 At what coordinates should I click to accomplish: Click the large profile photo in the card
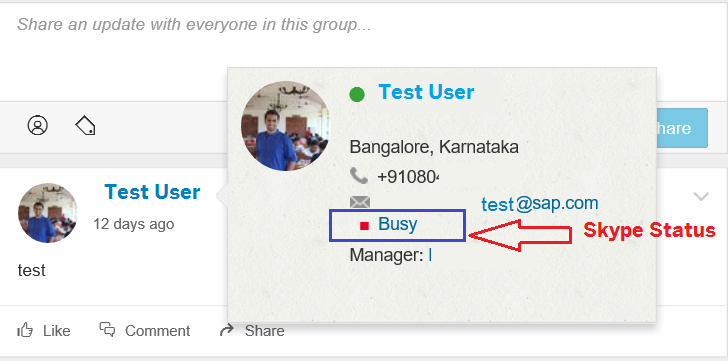[286, 126]
